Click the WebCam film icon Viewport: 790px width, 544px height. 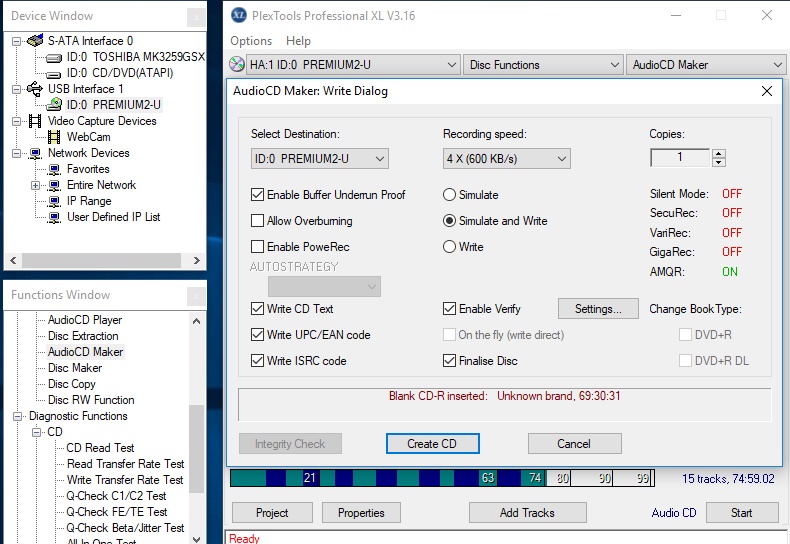[54, 137]
